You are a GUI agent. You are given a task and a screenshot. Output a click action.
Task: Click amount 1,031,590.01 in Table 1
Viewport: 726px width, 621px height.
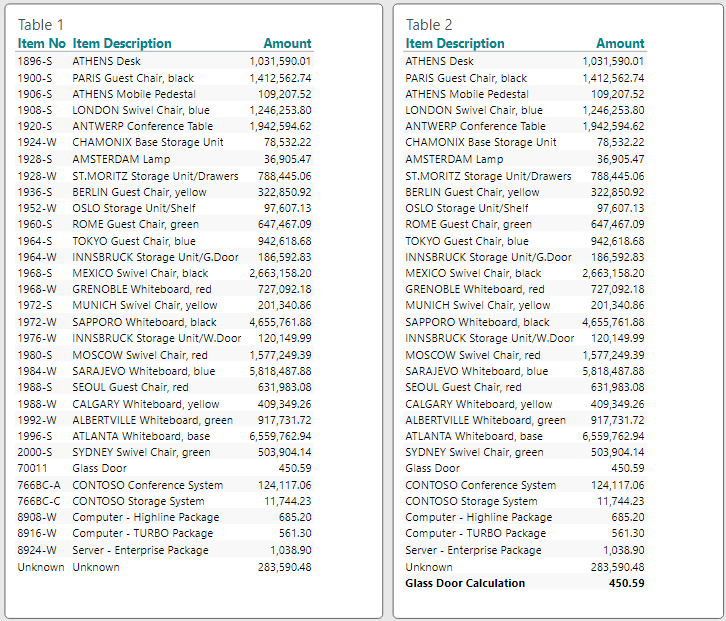coord(280,61)
